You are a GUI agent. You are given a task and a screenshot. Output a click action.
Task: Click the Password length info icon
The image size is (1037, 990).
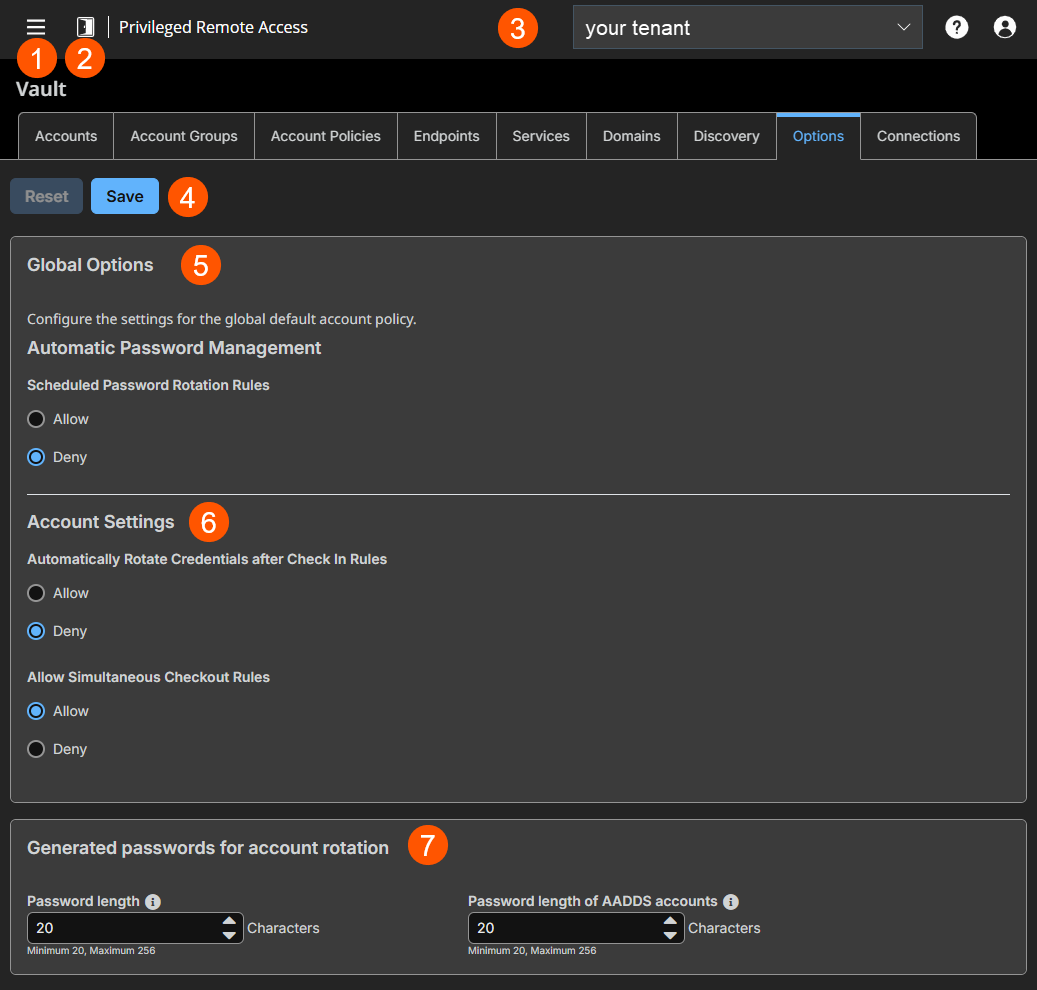coord(152,901)
